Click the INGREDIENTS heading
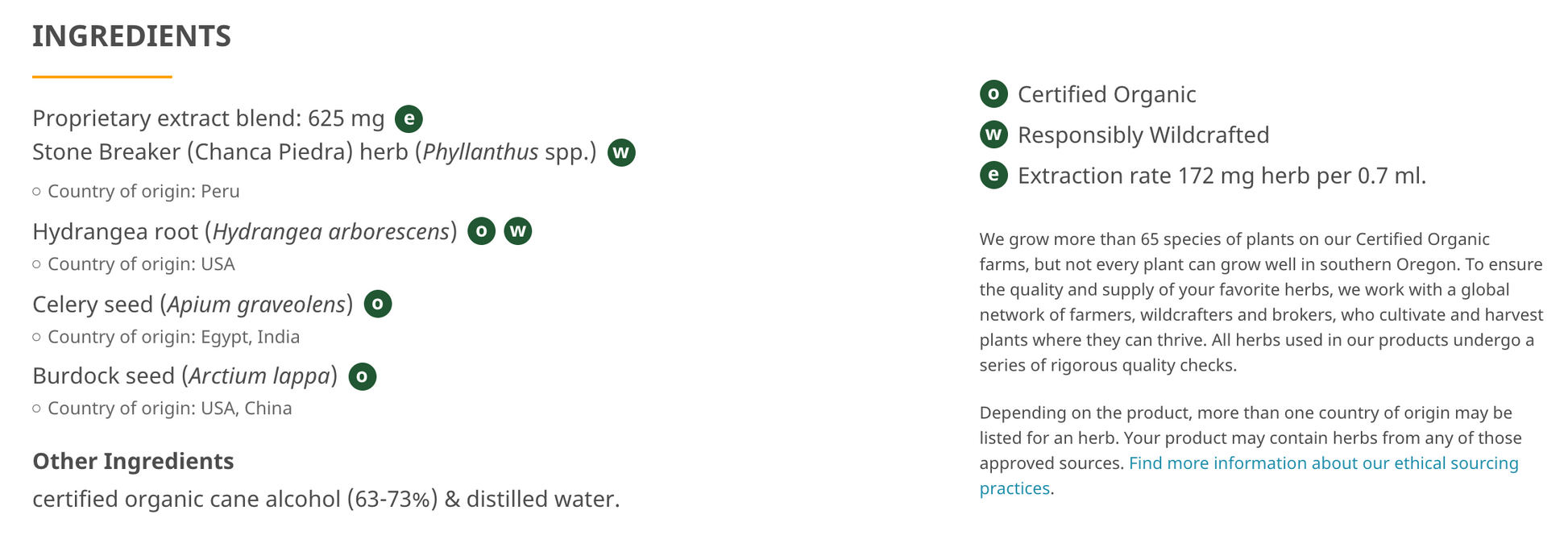The height and width of the screenshot is (560, 1568). [132, 36]
